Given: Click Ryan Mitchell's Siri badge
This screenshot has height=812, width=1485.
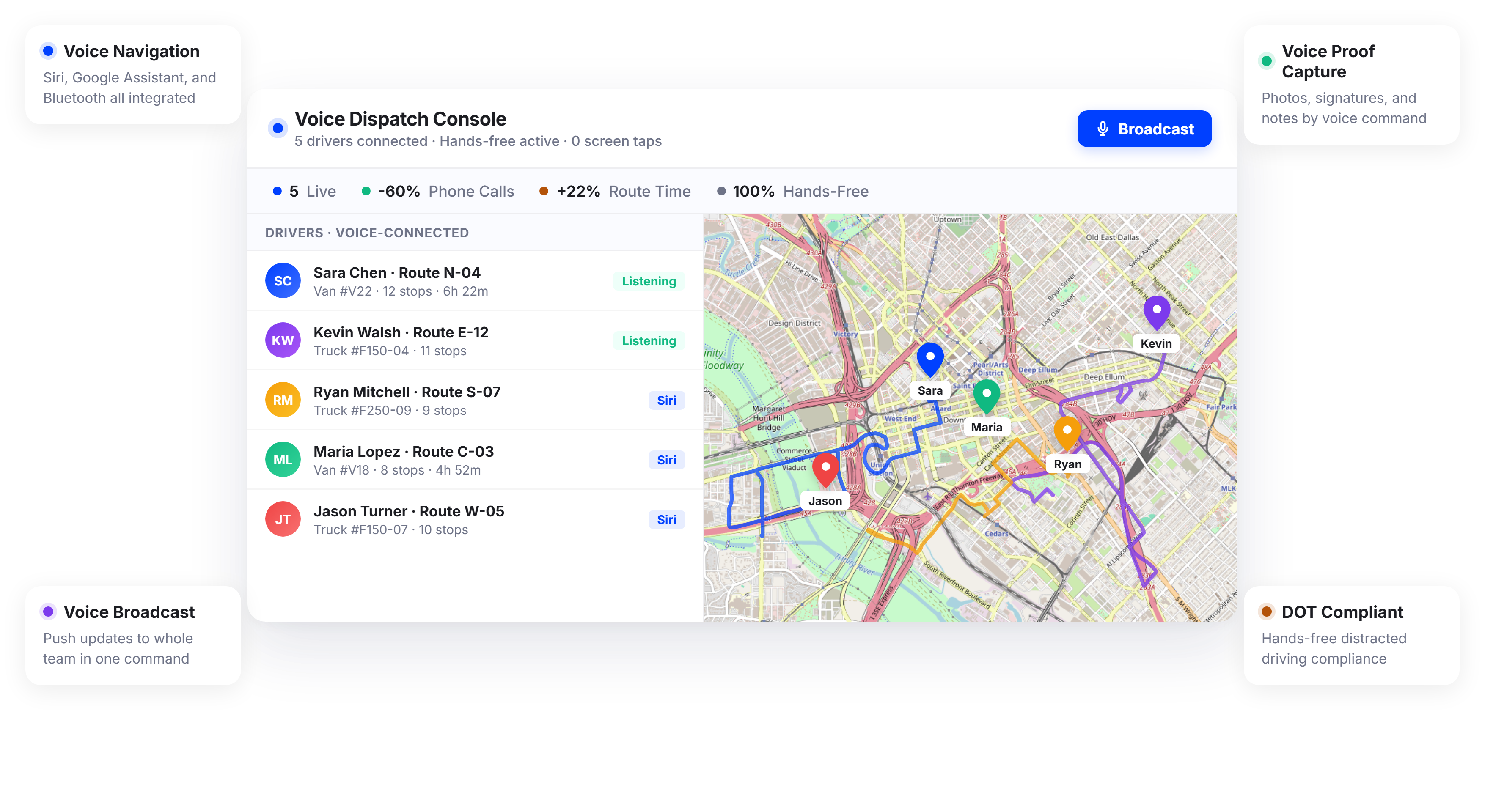Looking at the screenshot, I should [x=666, y=401].
